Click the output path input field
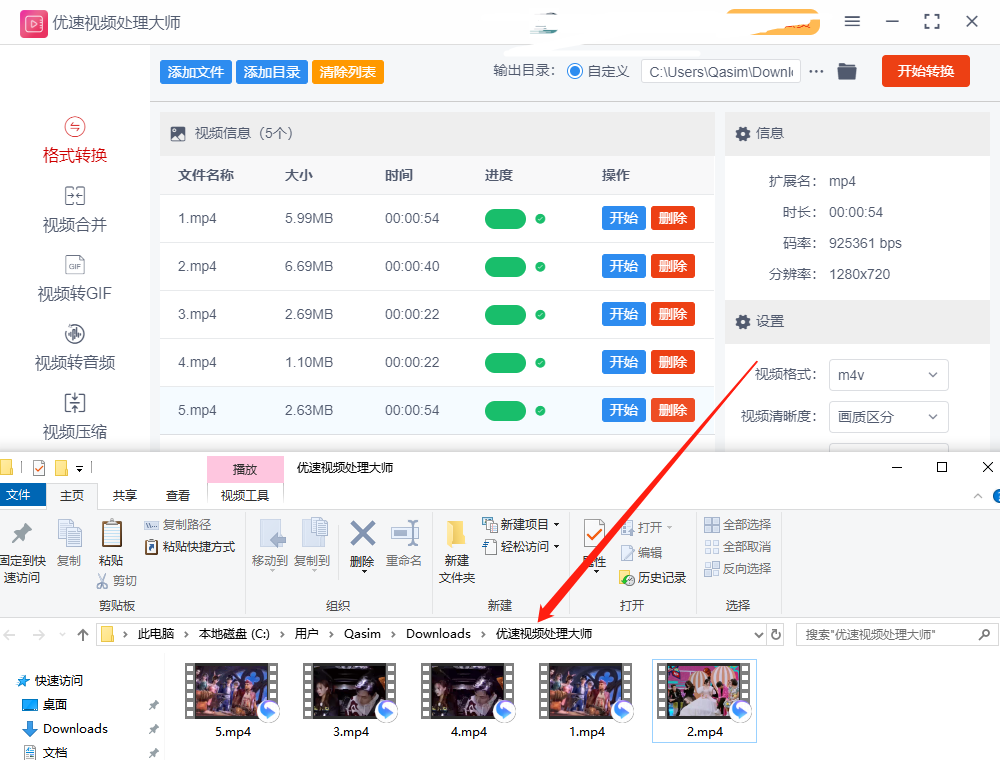This screenshot has width=1000, height=760. point(721,72)
